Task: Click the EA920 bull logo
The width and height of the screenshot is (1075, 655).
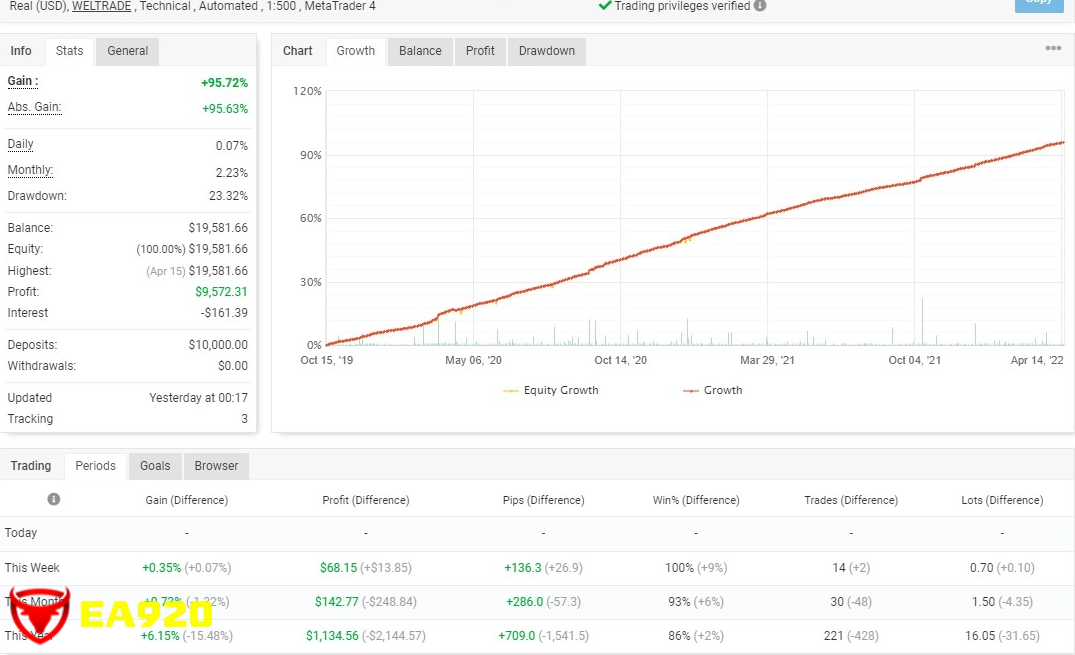Action: (x=39, y=614)
